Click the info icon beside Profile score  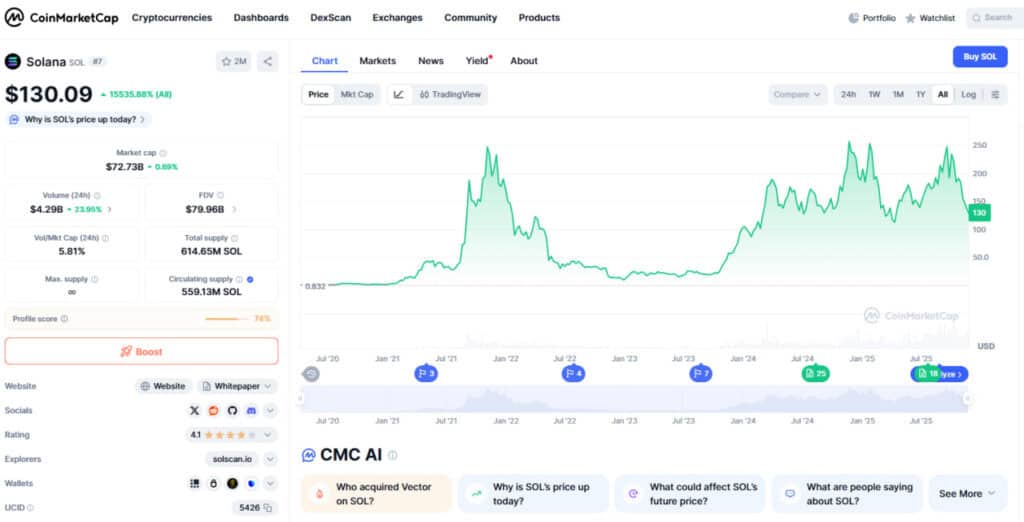coord(64,319)
